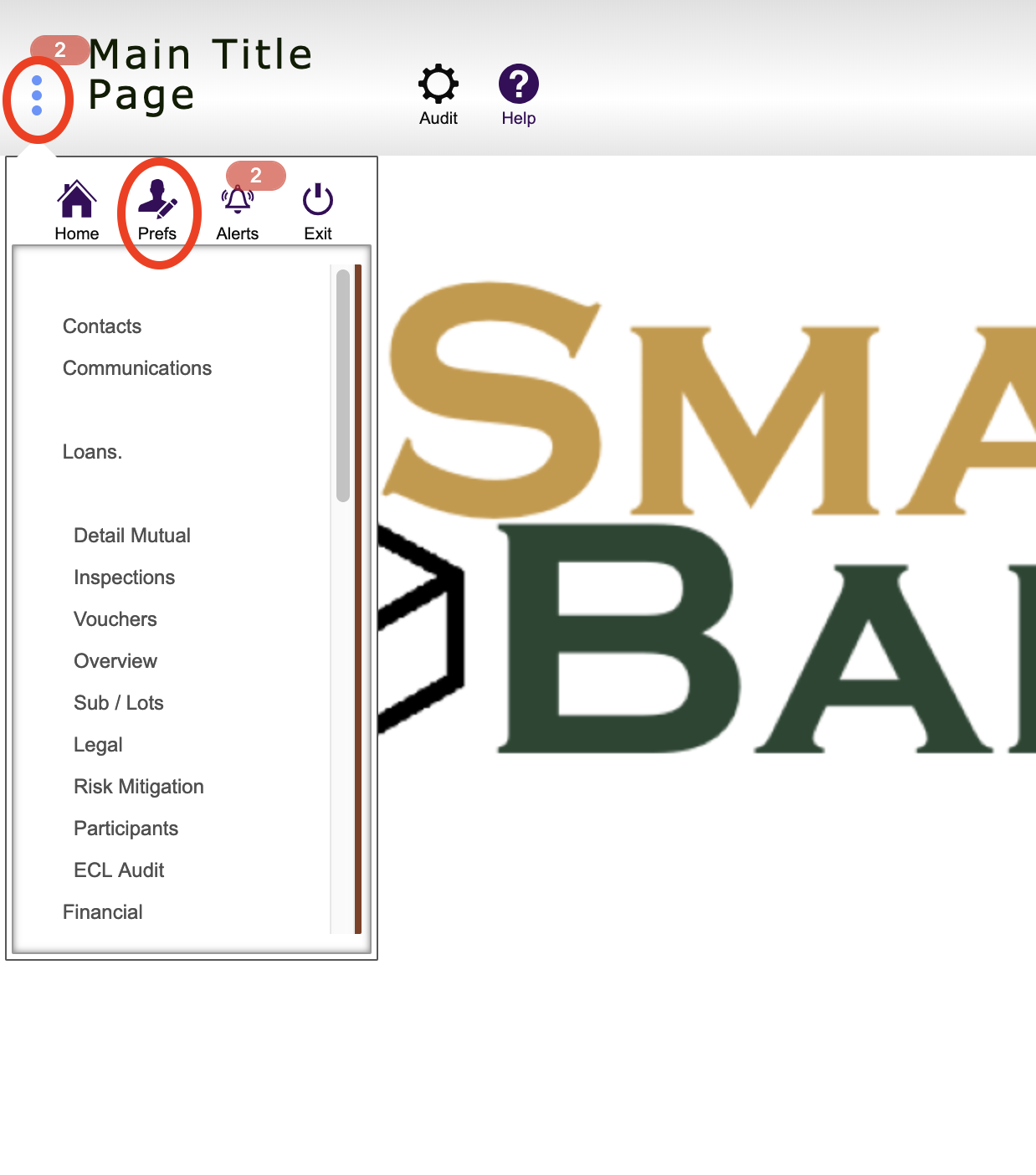This screenshot has width=1036, height=1175.
Task: Open the Vouchers menu entry
Action: [115, 619]
